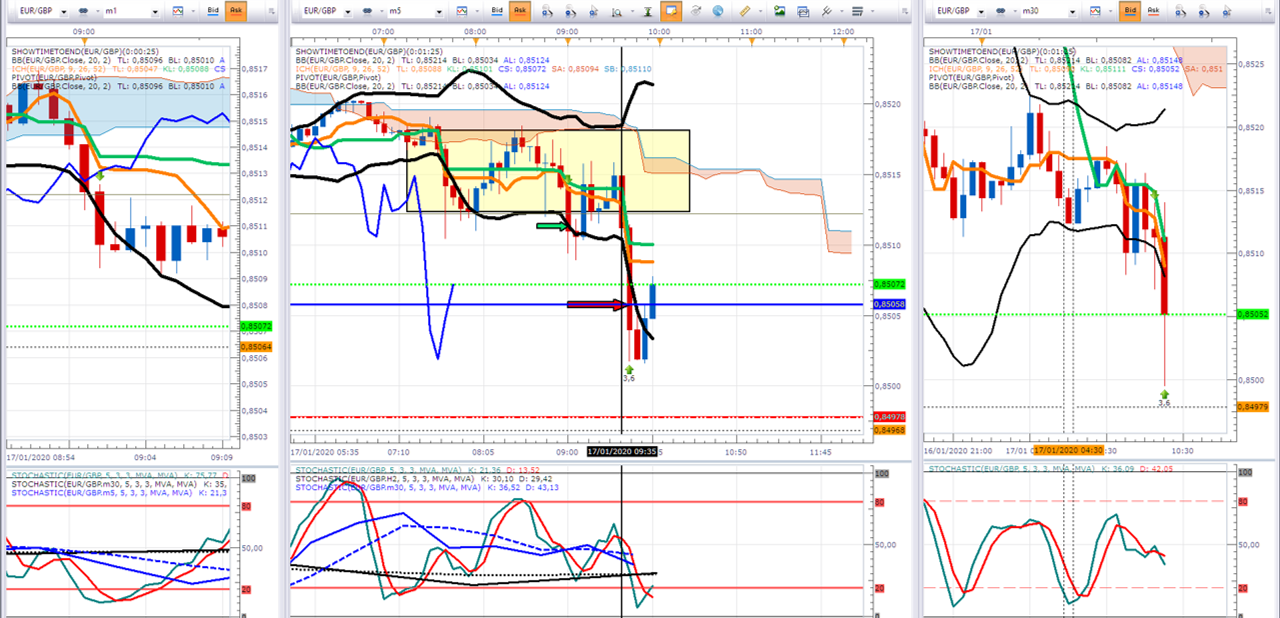Click the 0,85072 green price label on m5 chart
The height and width of the screenshot is (618, 1280).
click(889, 285)
